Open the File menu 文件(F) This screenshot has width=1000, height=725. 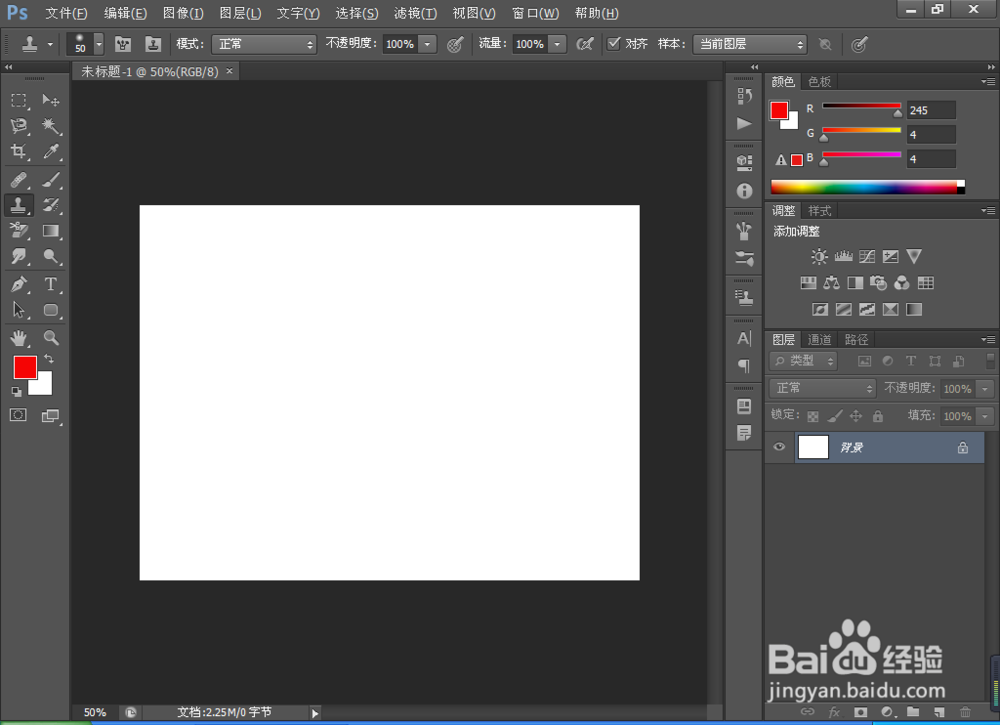[x=66, y=13]
